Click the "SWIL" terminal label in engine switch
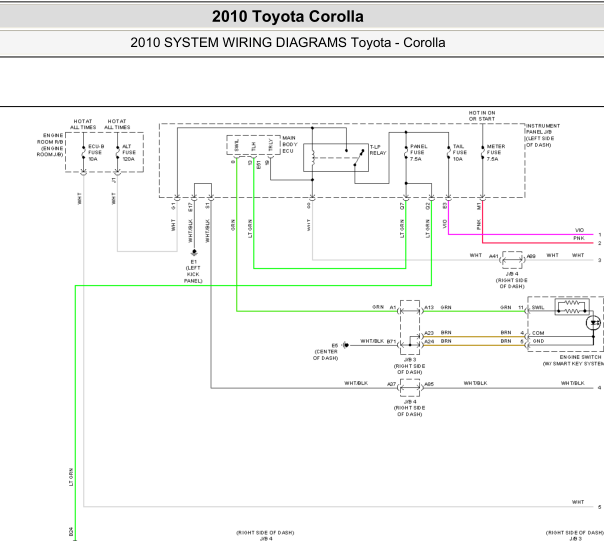 (538, 307)
